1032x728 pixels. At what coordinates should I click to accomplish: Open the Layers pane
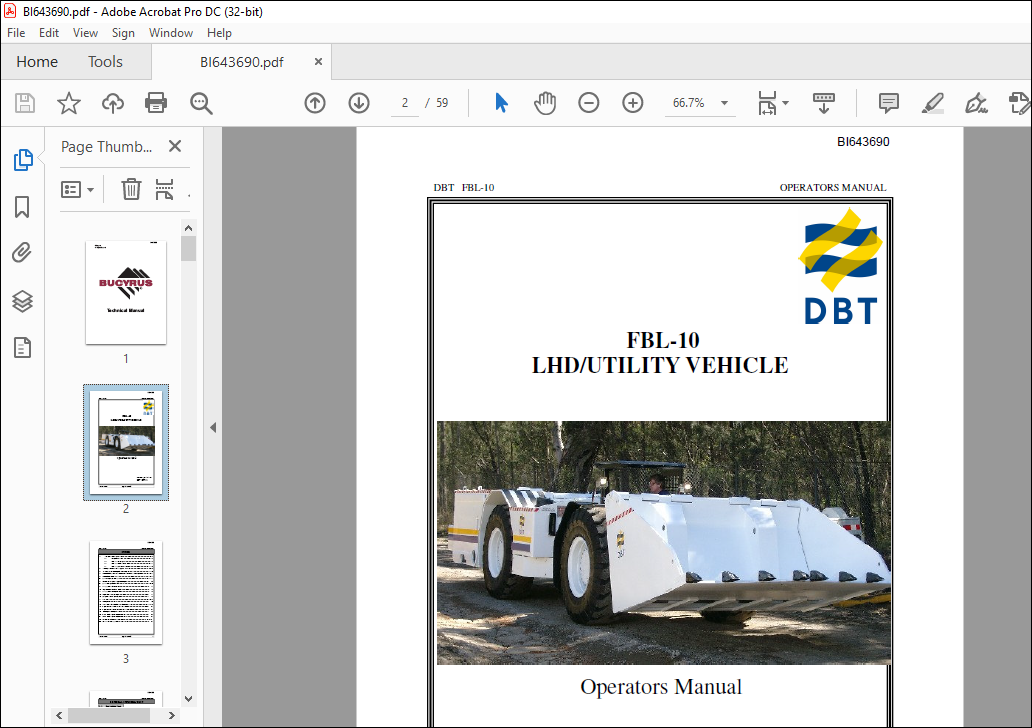click(22, 301)
